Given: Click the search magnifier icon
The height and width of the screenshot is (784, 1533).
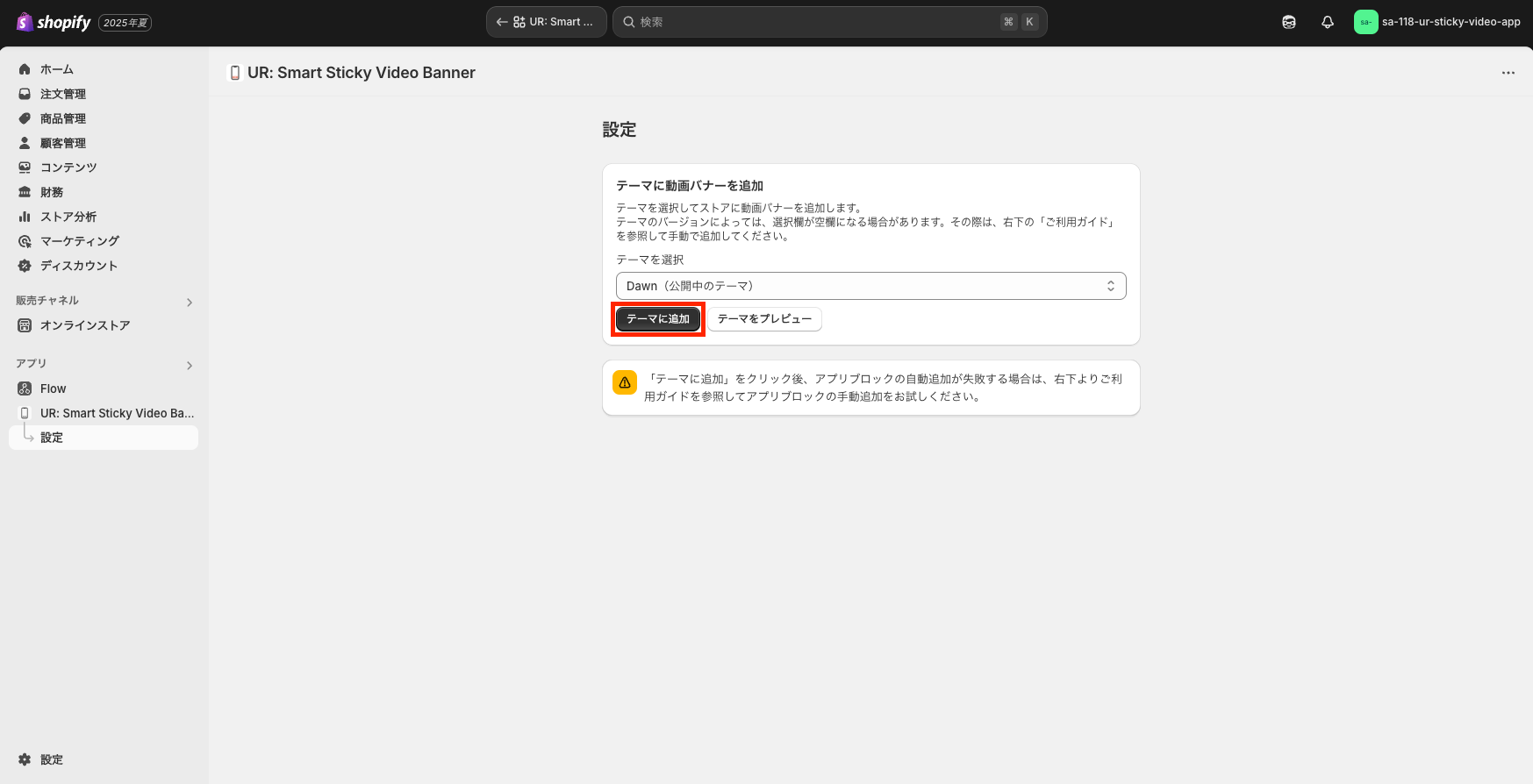Looking at the screenshot, I should 629,22.
